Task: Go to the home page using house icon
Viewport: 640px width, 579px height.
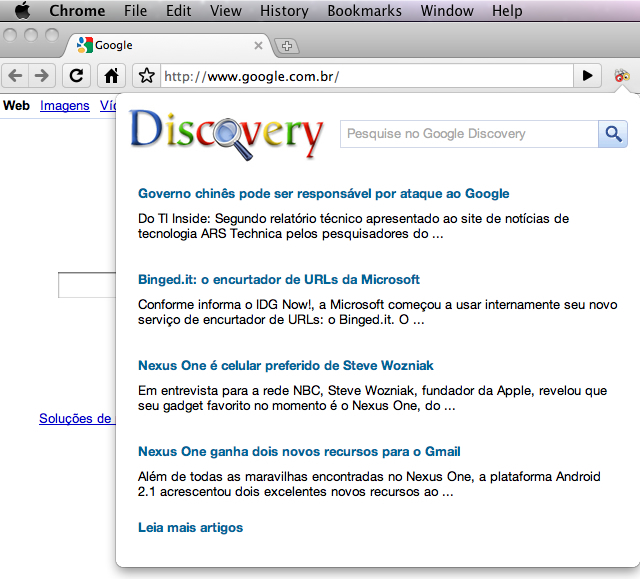Action: click(111, 76)
